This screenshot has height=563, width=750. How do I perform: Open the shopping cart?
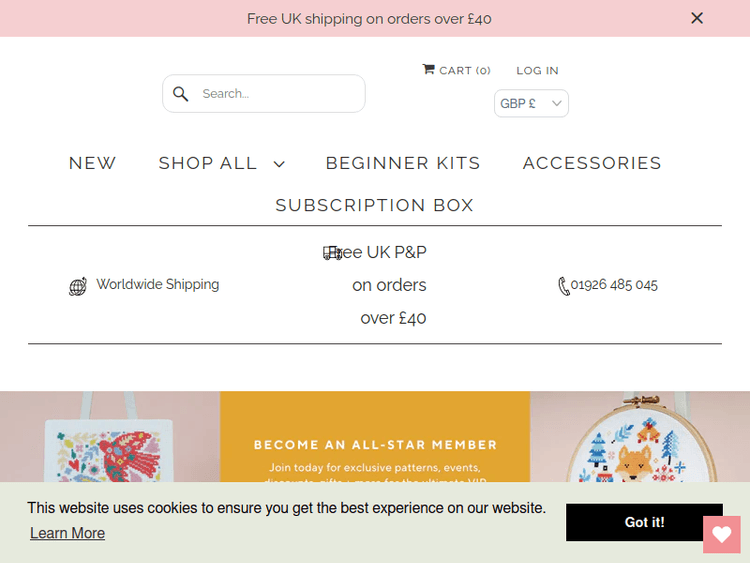[x=456, y=70]
